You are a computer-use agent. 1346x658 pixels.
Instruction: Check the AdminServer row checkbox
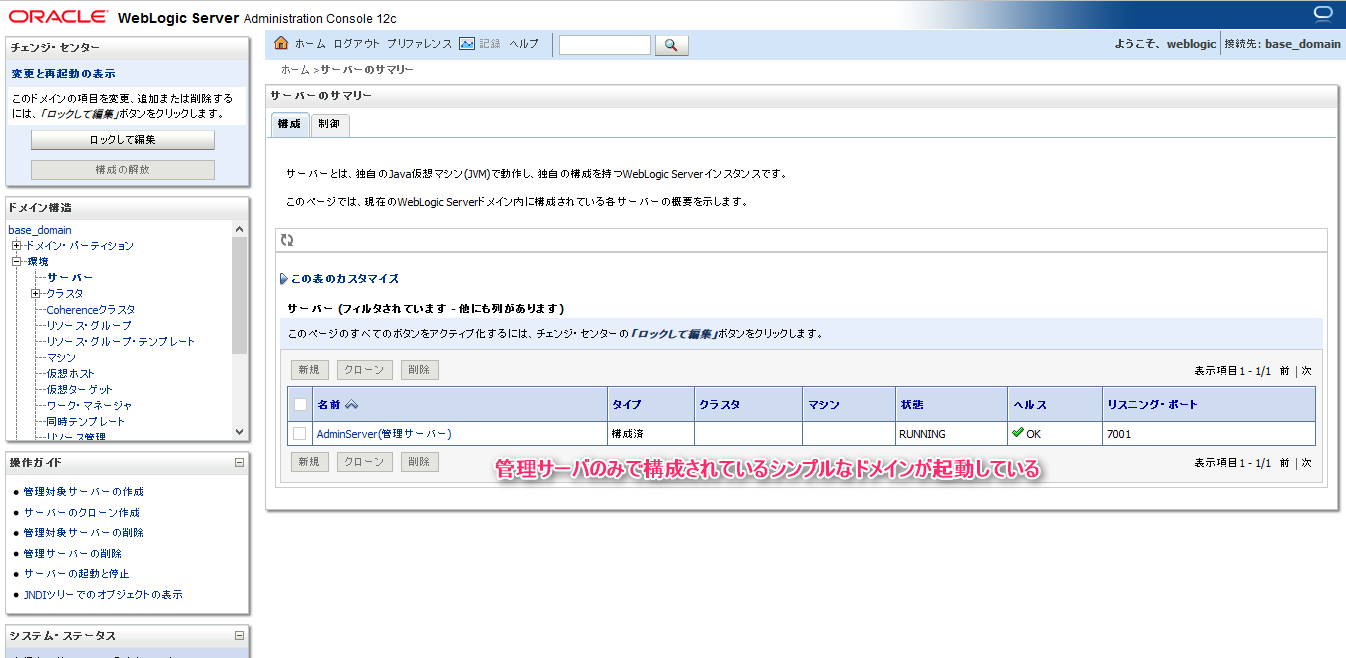(299, 434)
